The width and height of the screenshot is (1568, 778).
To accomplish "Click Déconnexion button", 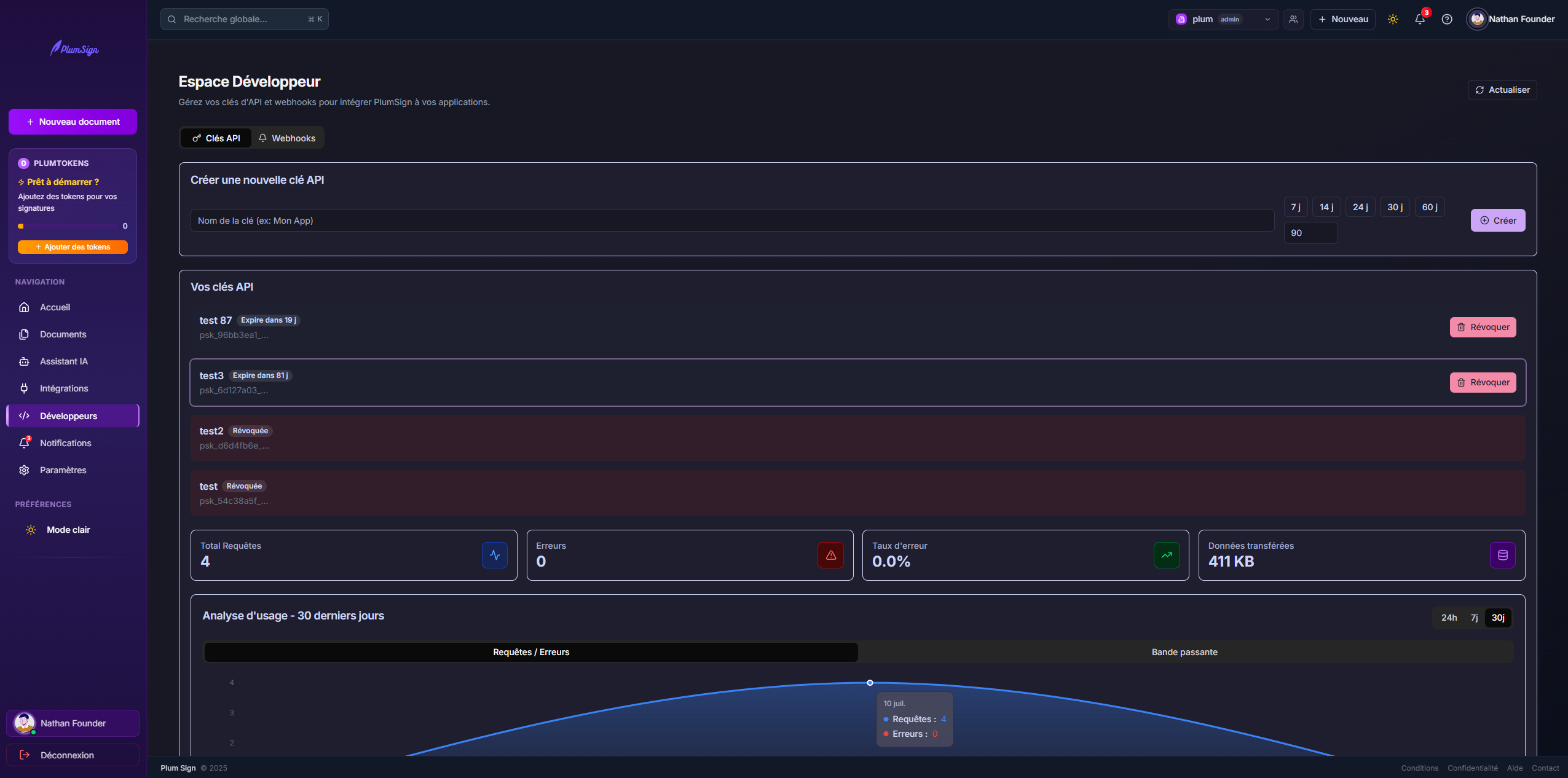I will tap(73, 755).
